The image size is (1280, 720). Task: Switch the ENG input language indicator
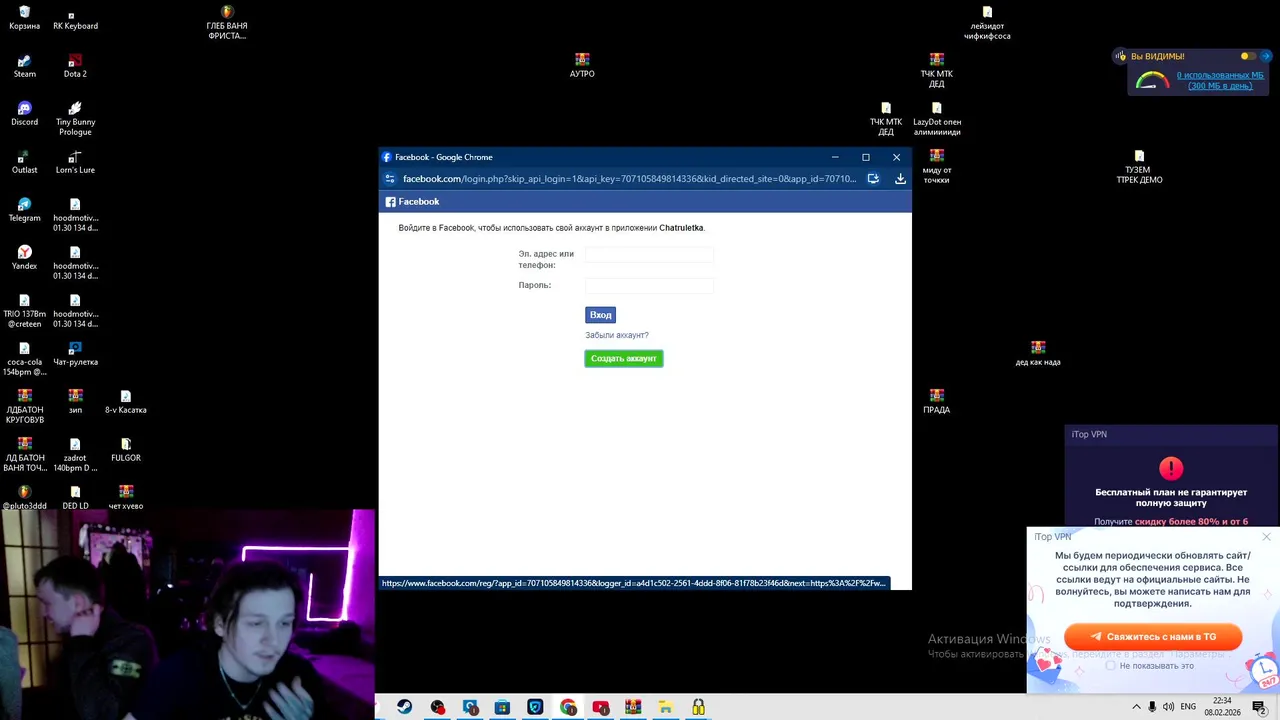click(1188, 707)
